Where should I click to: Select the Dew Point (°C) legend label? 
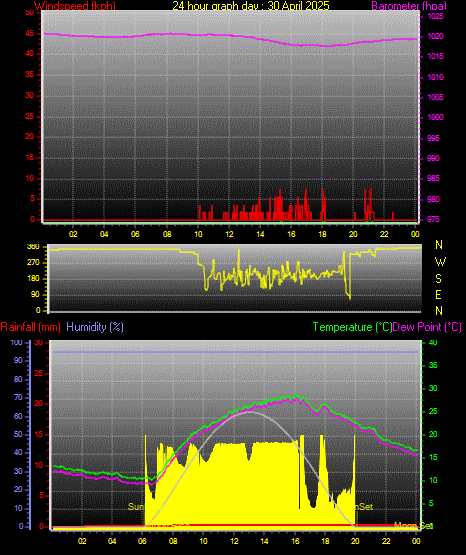point(427,327)
